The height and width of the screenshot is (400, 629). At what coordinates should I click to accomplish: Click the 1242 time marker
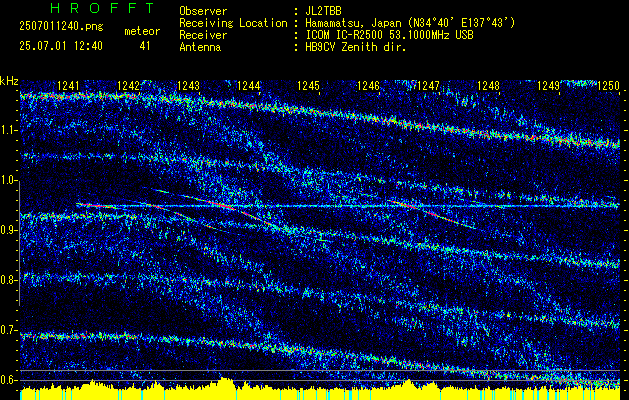128,86
